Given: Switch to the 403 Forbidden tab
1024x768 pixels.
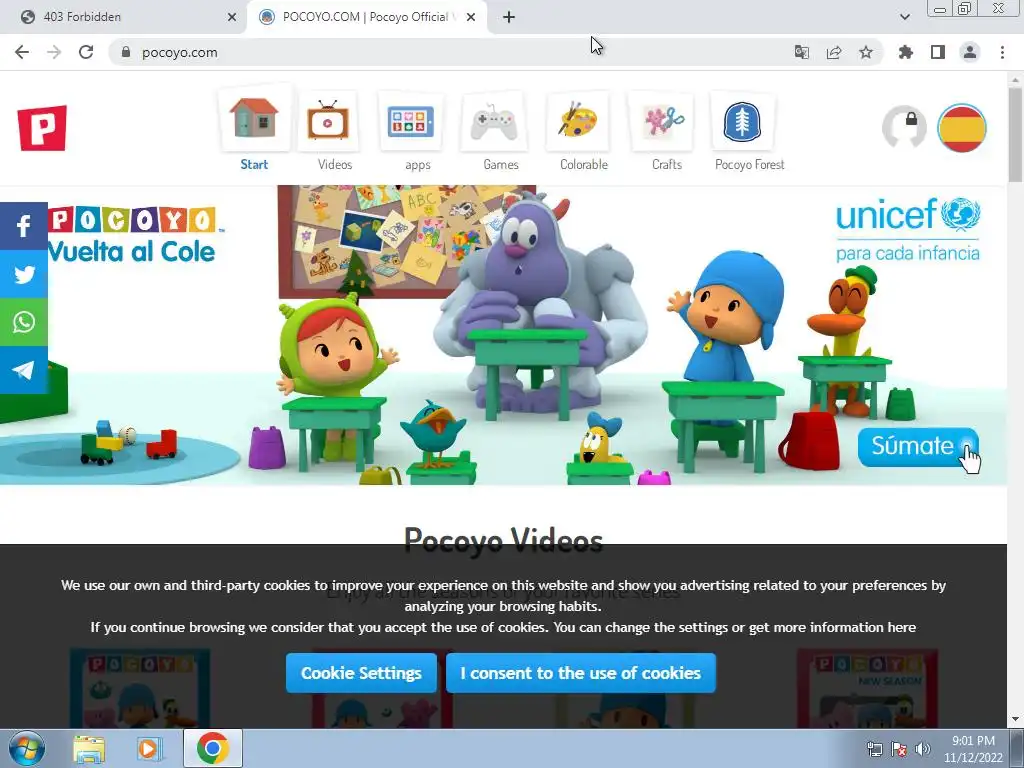Looking at the screenshot, I should pyautogui.click(x=124, y=17).
